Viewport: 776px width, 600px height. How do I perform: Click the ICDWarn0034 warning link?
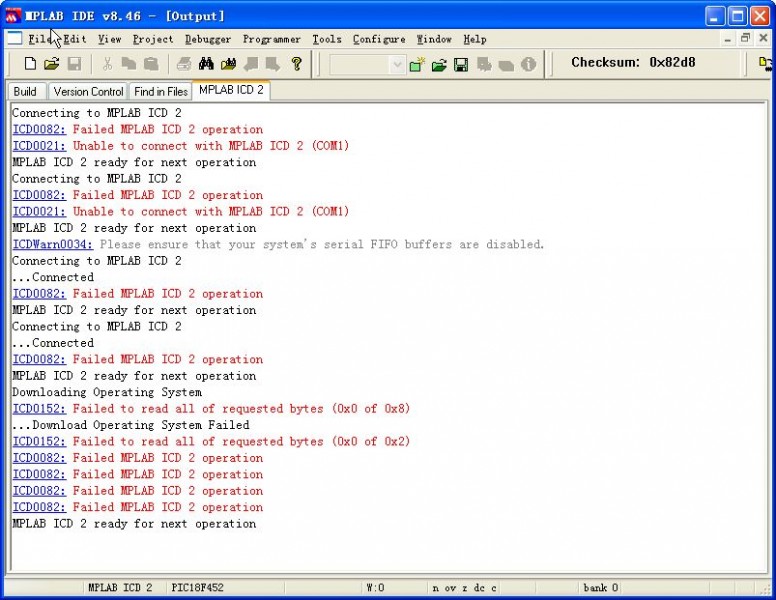tap(53, 244)
